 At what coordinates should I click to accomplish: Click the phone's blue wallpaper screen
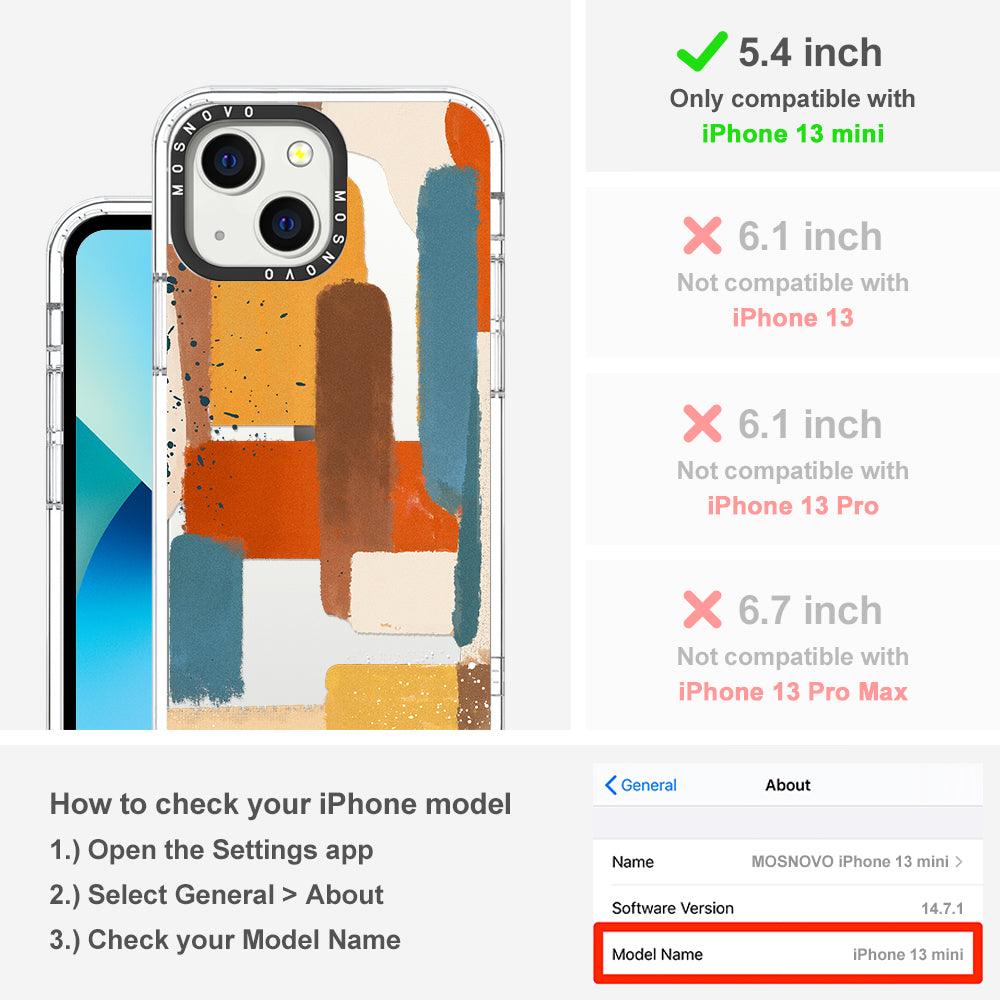coord(114,478)
